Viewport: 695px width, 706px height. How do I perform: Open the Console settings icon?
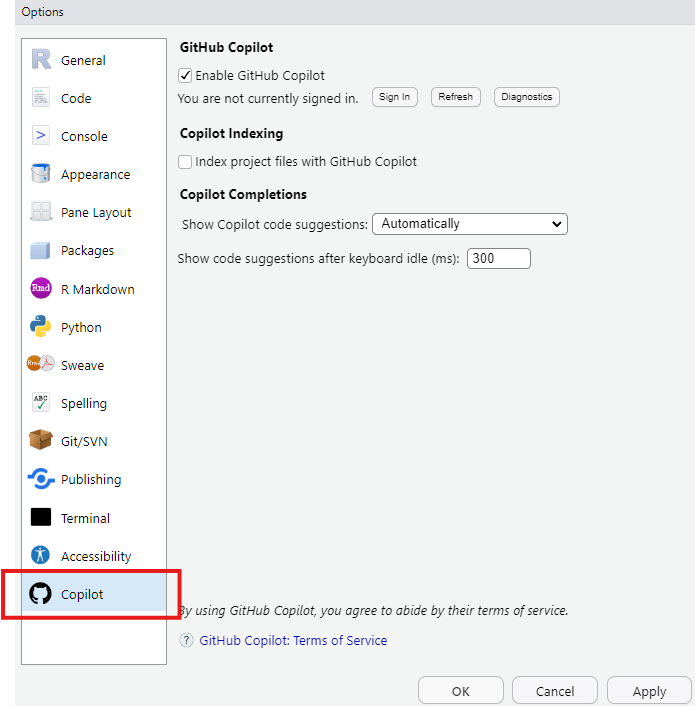pos(41,136)
